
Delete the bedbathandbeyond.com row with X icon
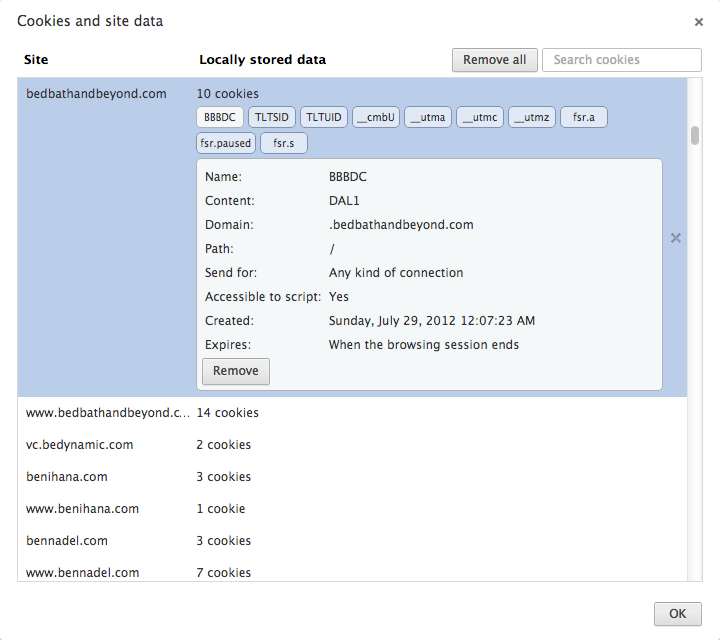675,238
